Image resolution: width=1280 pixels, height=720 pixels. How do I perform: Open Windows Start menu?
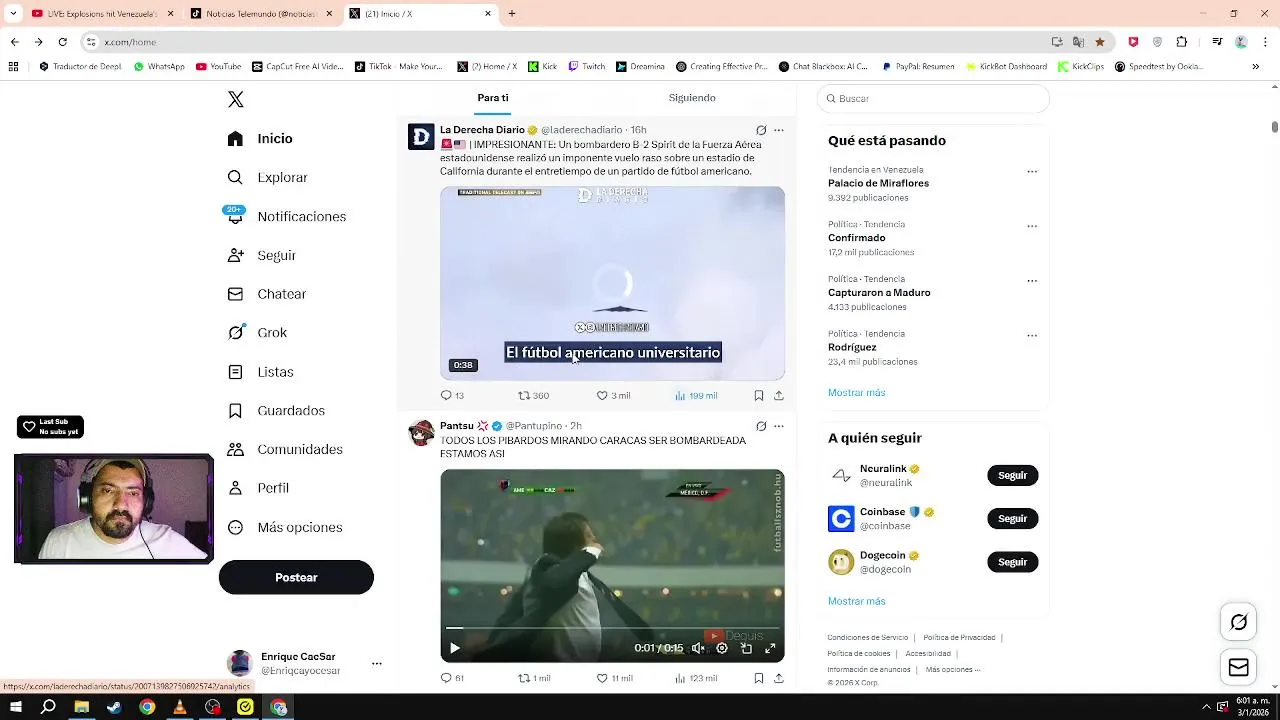click(x=16, y=707)
